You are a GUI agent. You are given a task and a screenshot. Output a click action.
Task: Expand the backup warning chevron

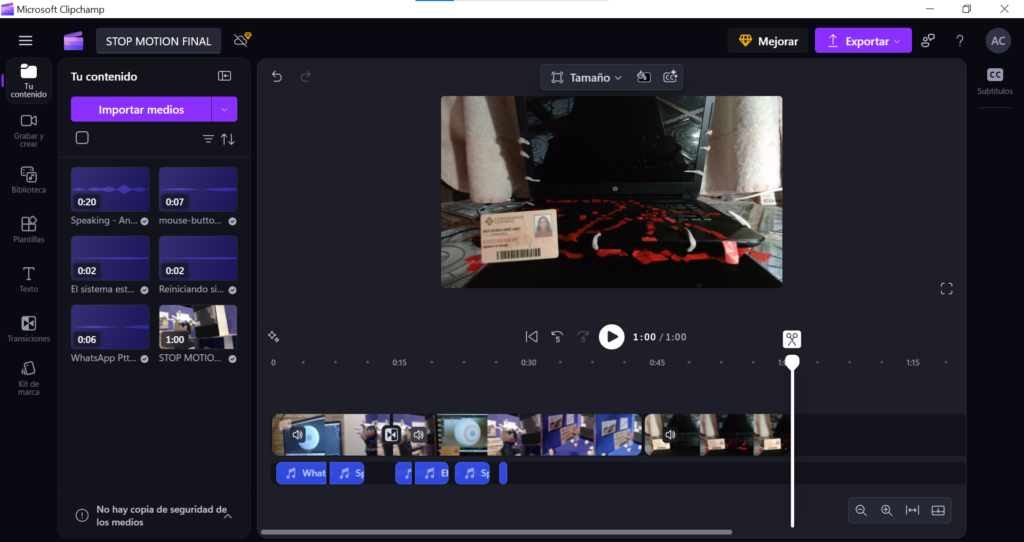pyautogui.click(x=227, y=515)
